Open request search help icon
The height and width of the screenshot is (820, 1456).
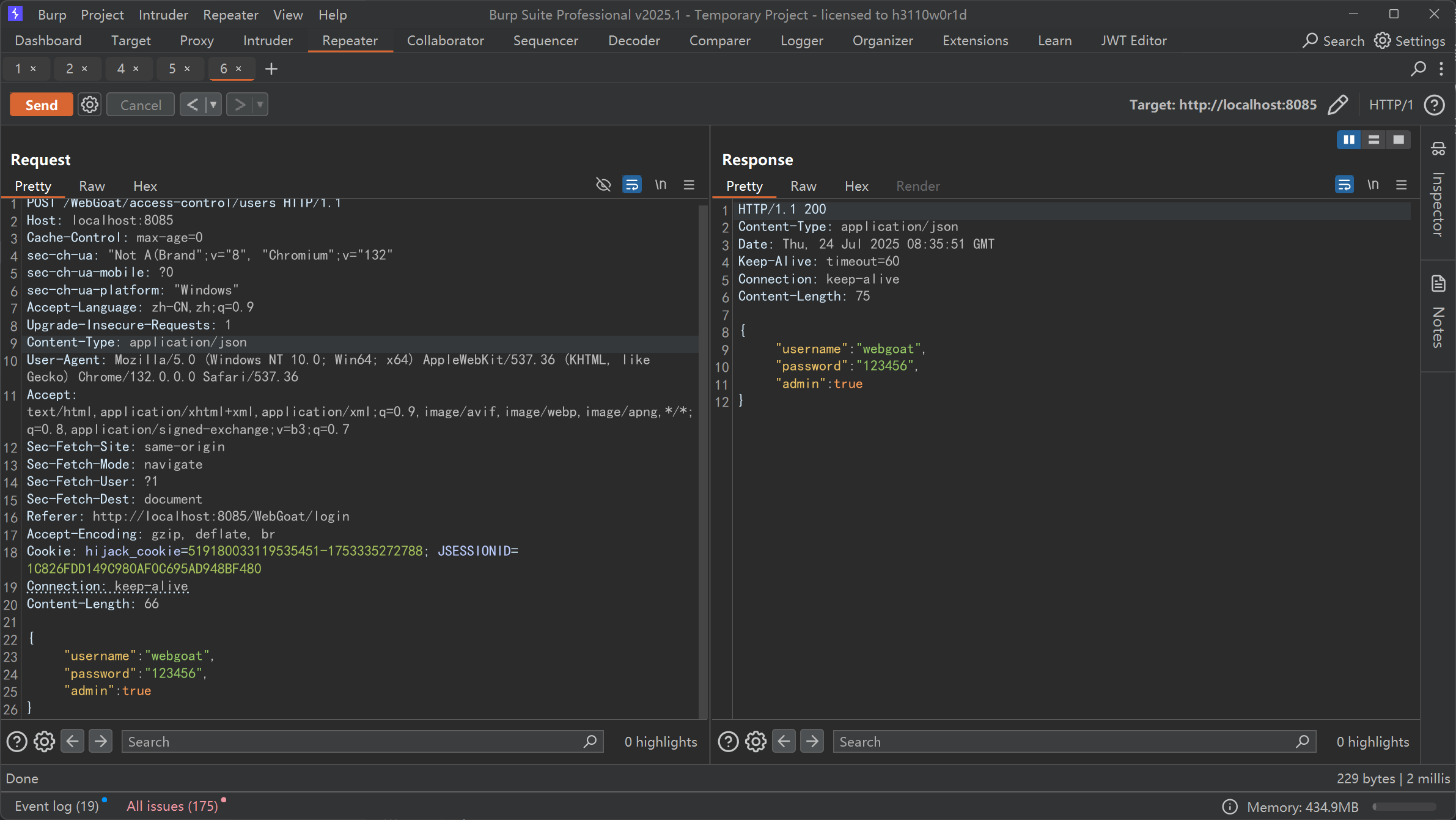pyautogui.click(x=17, y=741)
